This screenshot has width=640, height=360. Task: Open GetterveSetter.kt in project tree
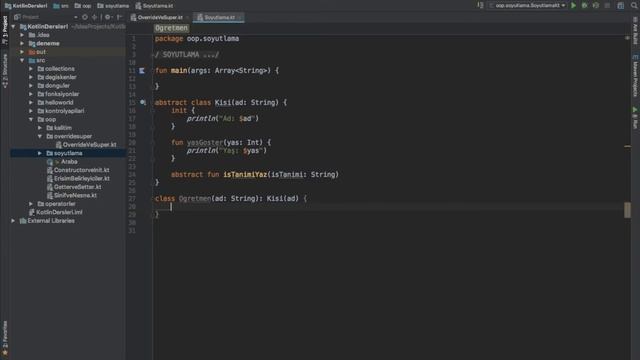[74, 187]
